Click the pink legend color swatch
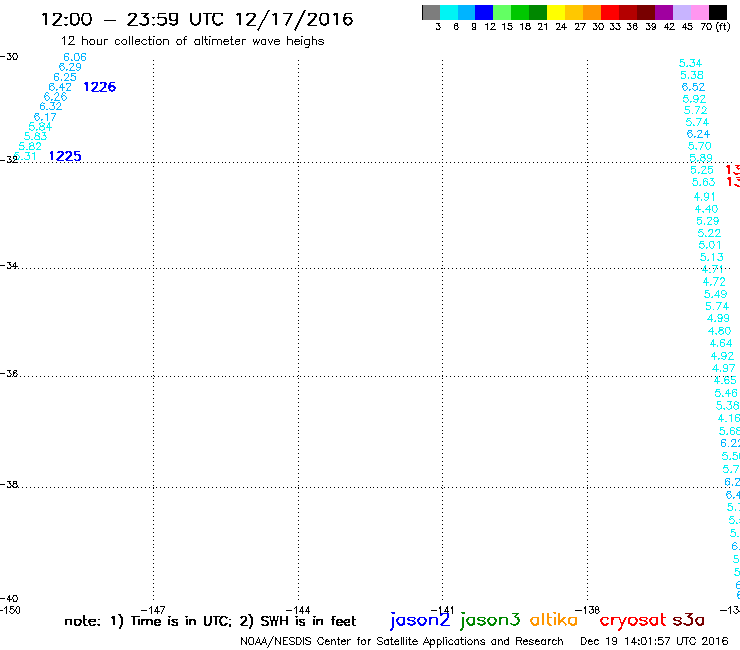The width and height of the screenshot is (740, 650). click(x=699, y=12)
